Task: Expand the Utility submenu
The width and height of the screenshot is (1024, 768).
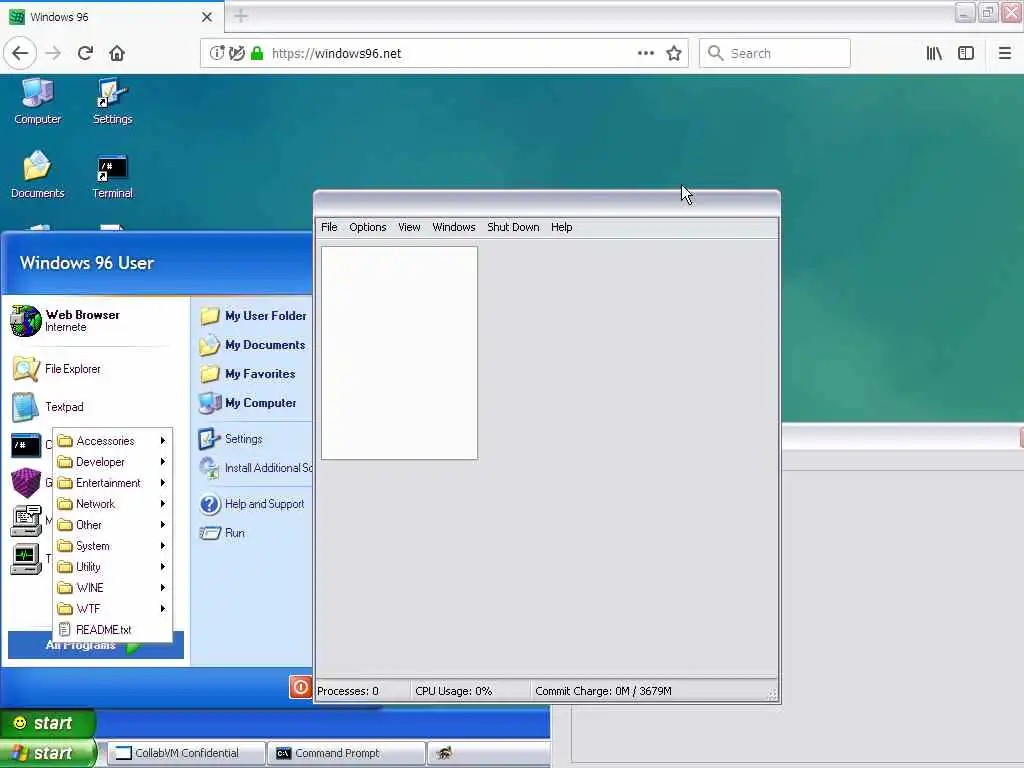Action: pos(112,566)
